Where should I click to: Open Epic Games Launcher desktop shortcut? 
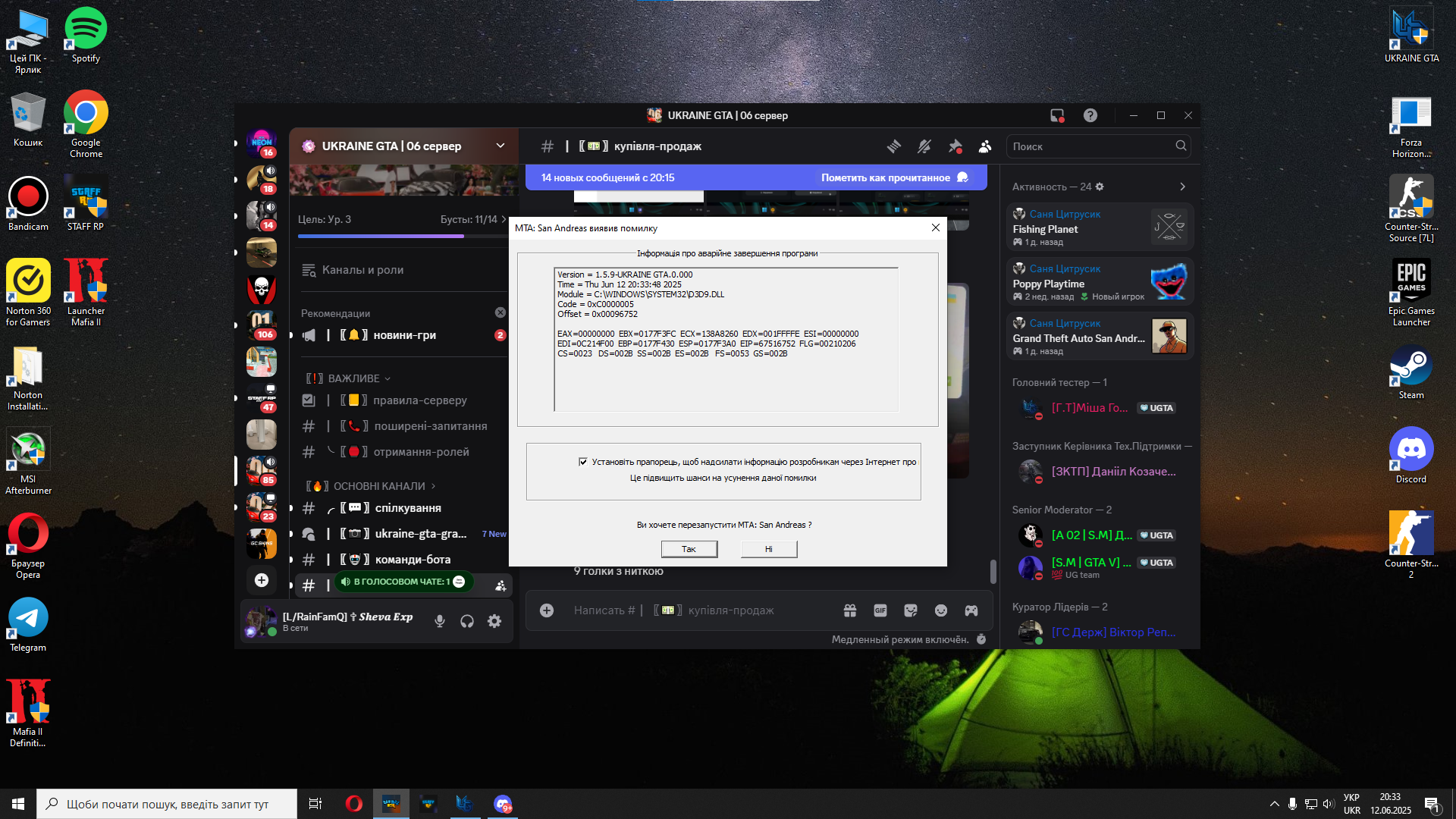pos(1411,293)
